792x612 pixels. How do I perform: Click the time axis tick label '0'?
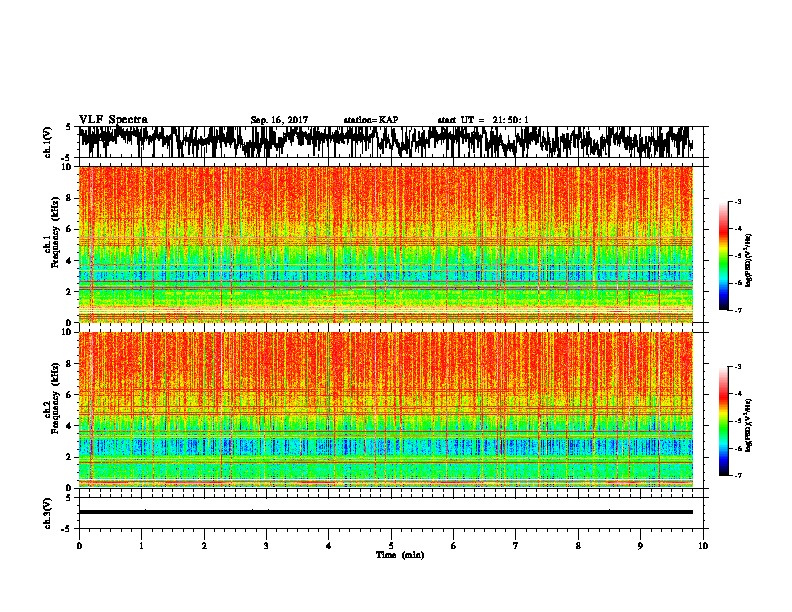[79, 545]
